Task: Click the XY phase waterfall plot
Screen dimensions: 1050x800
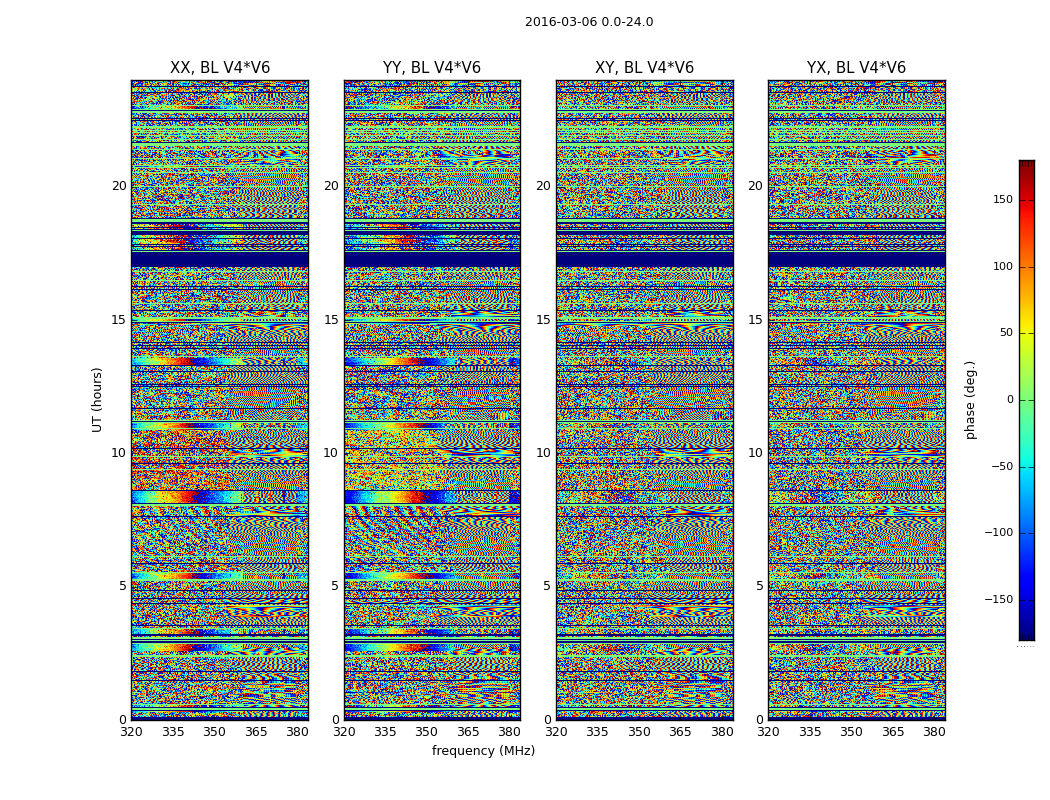Action: point(644,400)
